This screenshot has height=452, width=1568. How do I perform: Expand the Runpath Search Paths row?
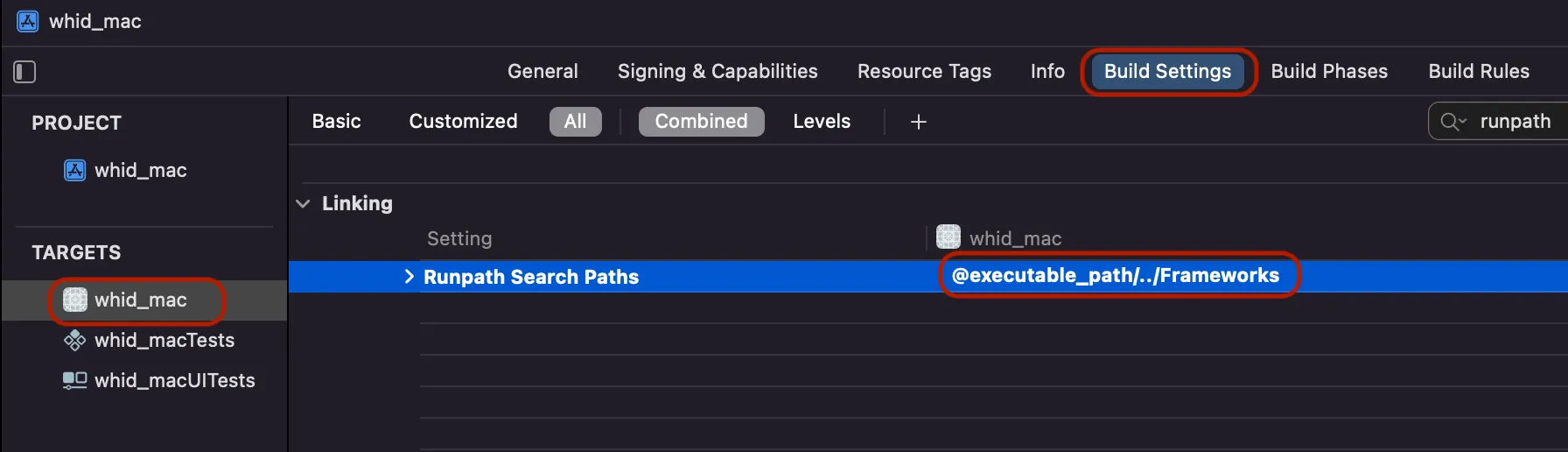[x=409, y=277]
